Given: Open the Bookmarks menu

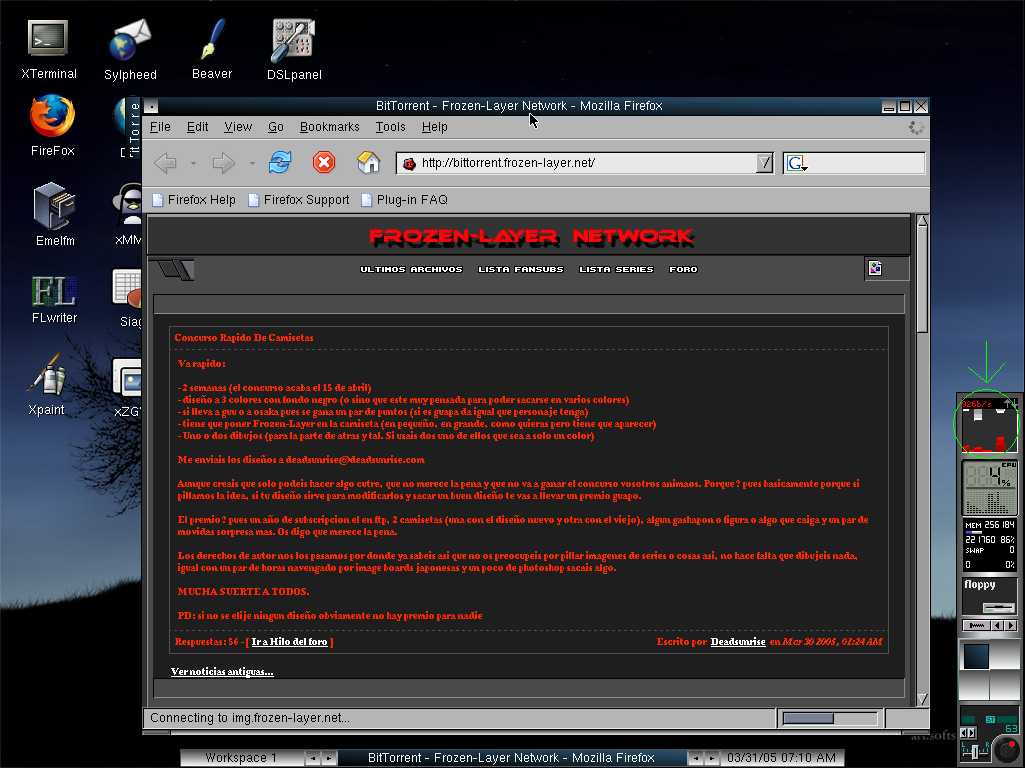Looking at the screenshot, I should click(x=329, y=127).
